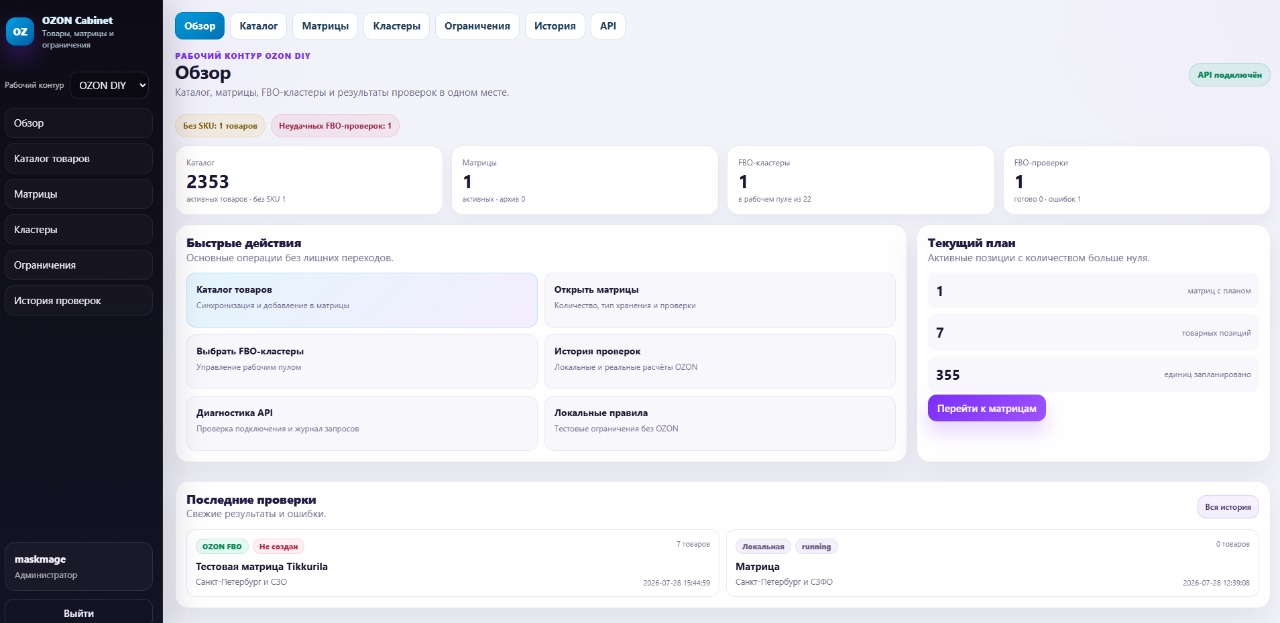This screenshot has width=1280, height=623.
Task: Switch to the API top tab
Action: pos(608,26)
